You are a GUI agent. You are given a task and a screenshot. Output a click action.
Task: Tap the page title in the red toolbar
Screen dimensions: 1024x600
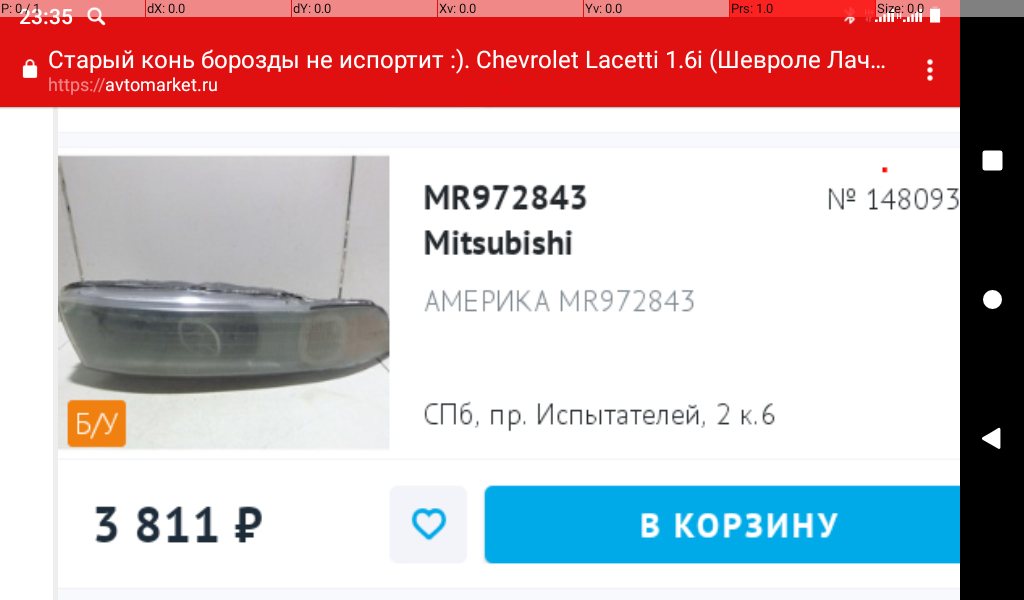466,60
